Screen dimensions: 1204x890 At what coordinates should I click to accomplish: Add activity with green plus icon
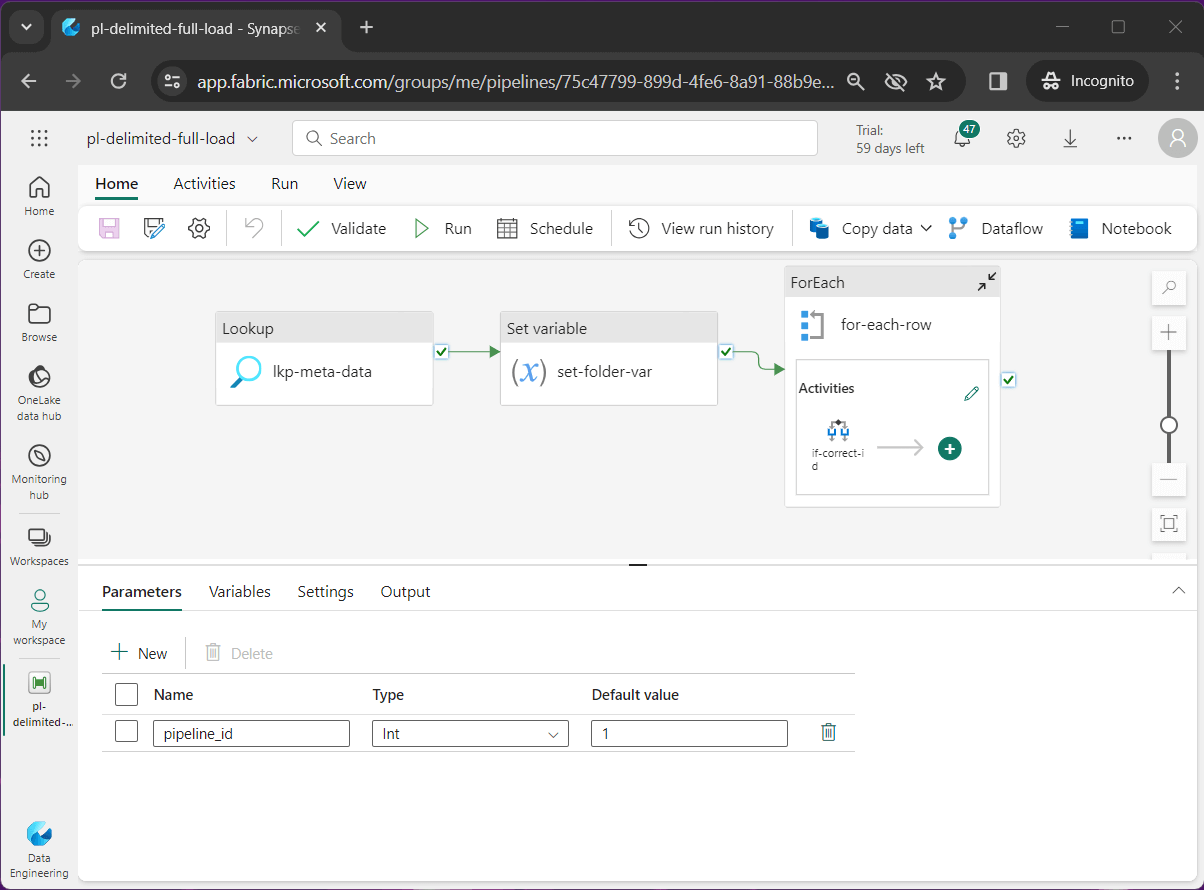coord(949,449)
